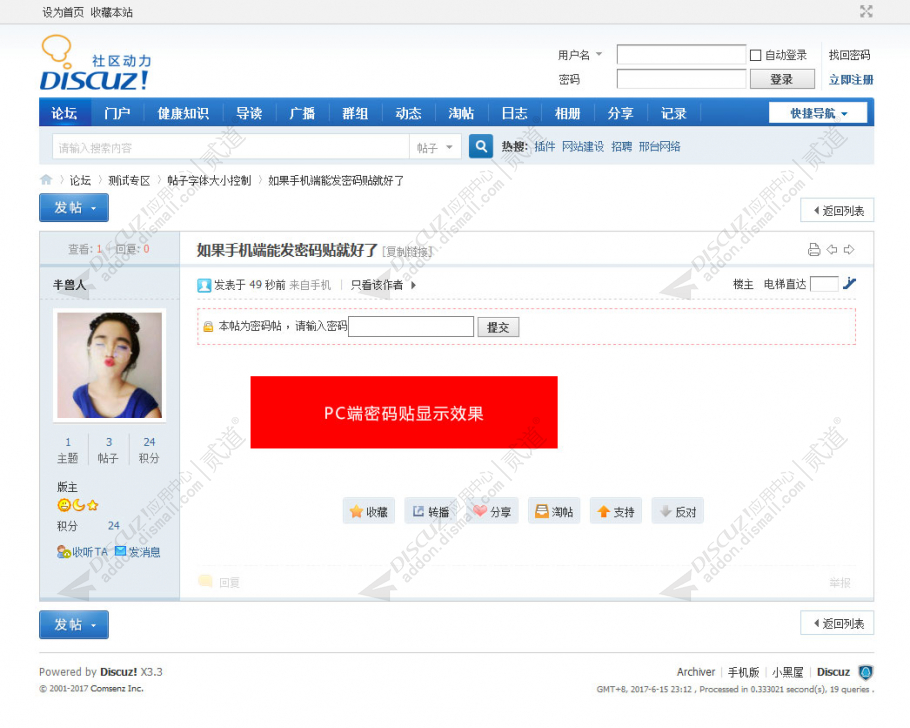Open the 健康知识 nav tab
910x728 pixels.
183,113
